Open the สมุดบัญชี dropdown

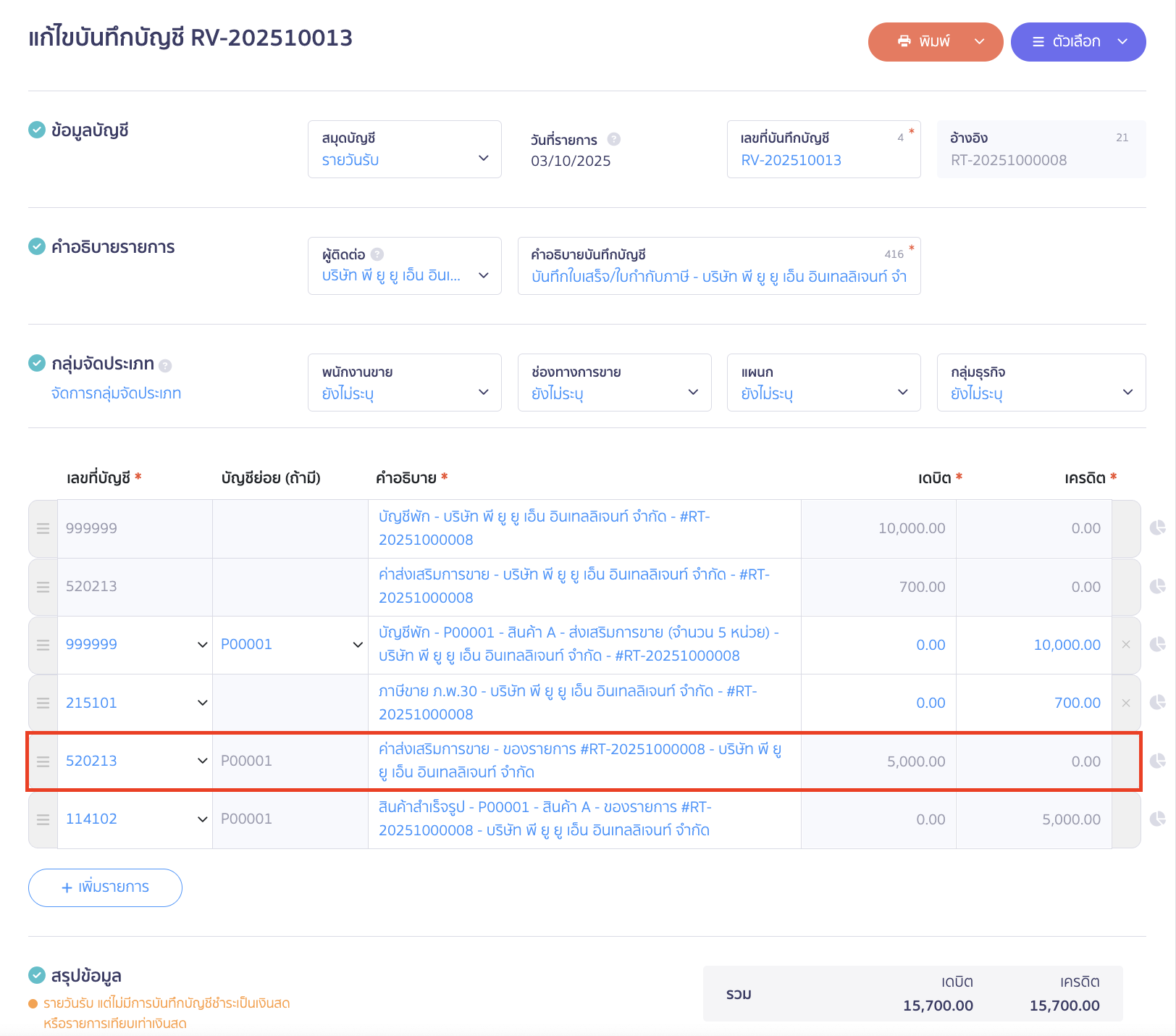coord(404,150)
